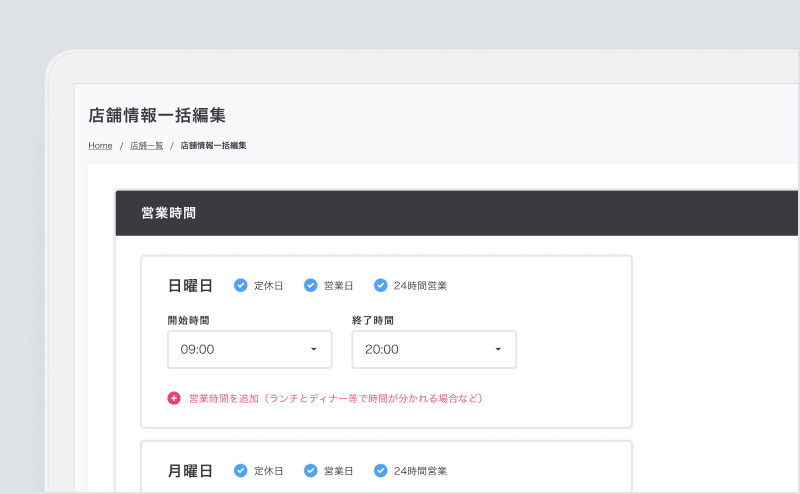Click the 営業時間 section header
The height and width of the screenshot is (494, 800).
coord(457,213)
